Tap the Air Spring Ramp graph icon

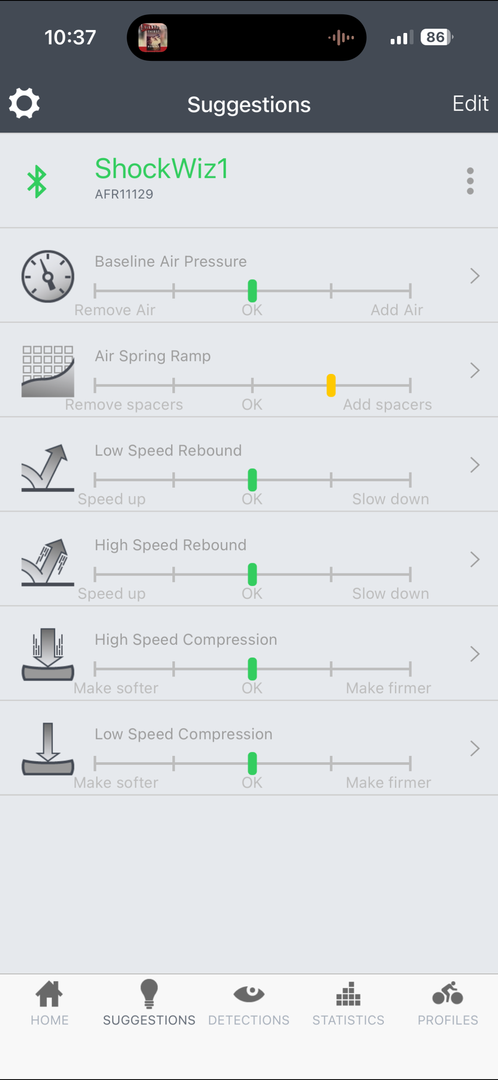click(48, 371)
